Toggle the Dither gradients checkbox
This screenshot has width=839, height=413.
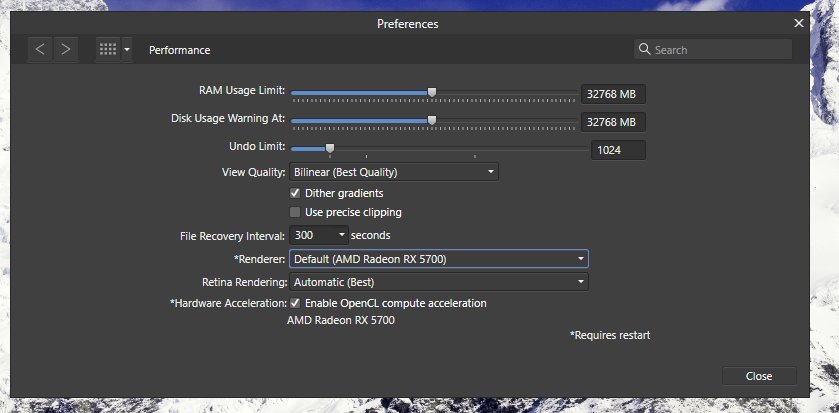click(295, 193)
